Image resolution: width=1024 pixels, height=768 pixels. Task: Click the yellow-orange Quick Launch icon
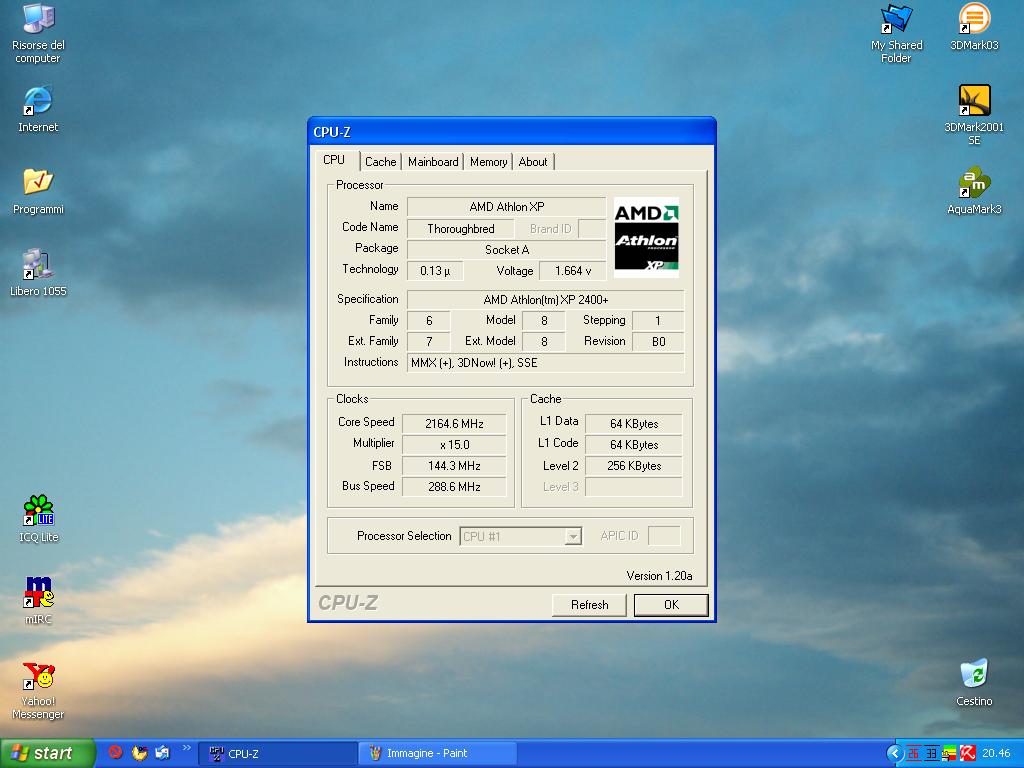coord(139,752)
